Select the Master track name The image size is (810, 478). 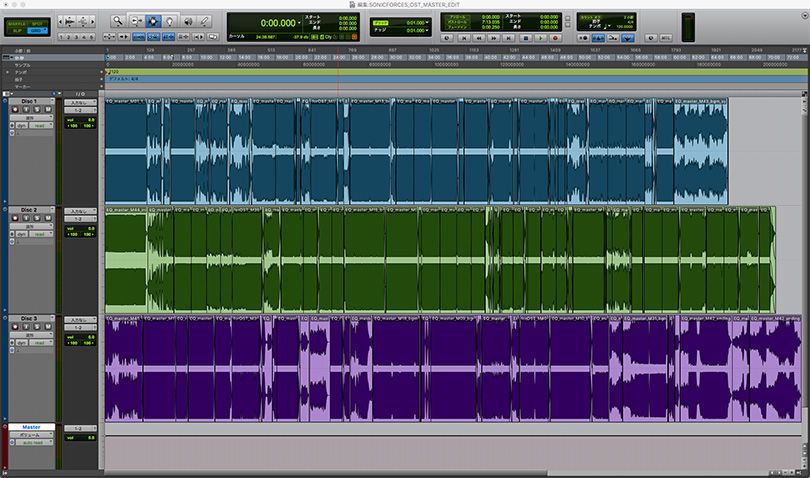pos(31,427)
